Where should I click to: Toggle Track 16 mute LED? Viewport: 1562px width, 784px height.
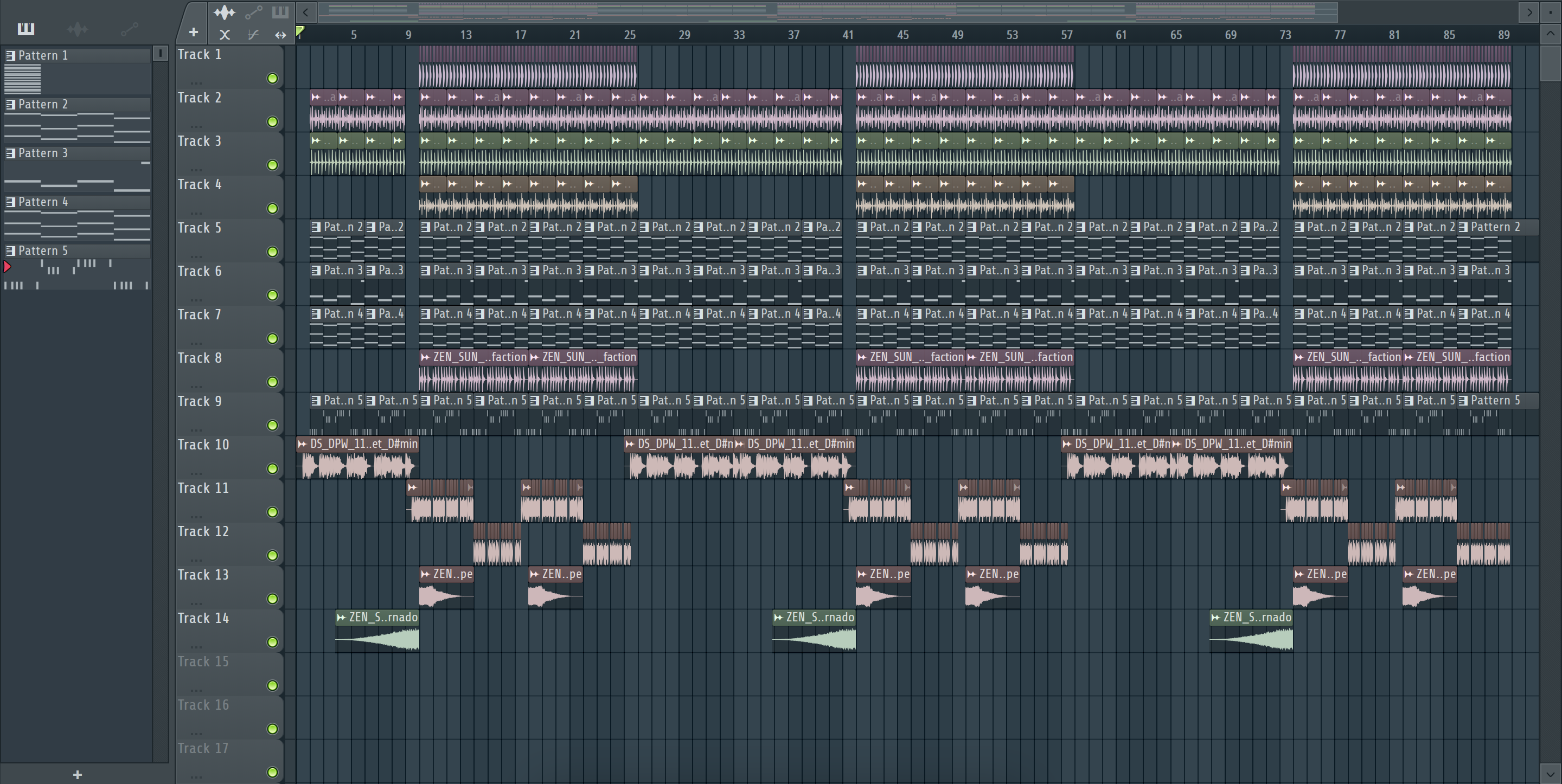[x=272, y=729]
